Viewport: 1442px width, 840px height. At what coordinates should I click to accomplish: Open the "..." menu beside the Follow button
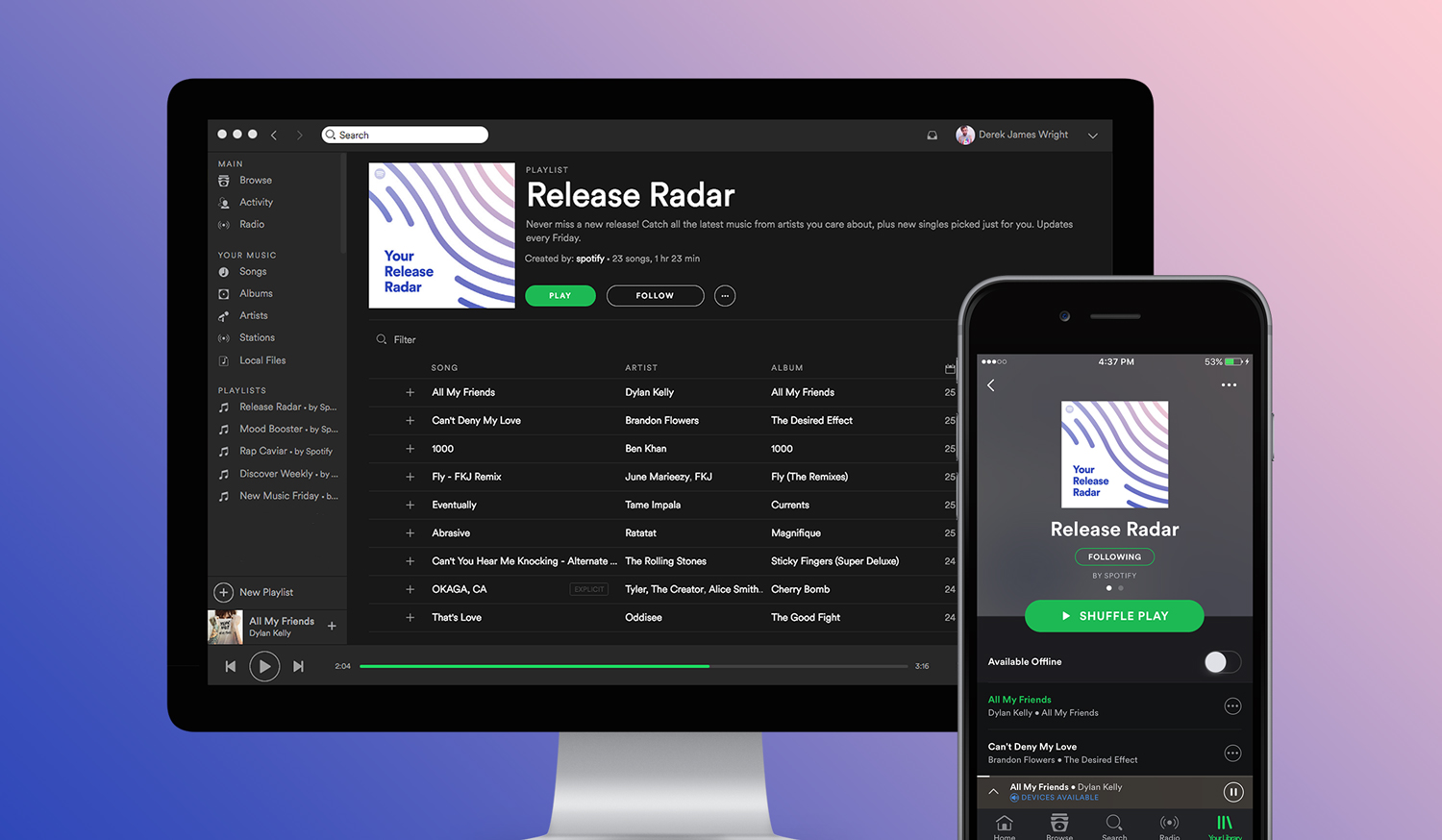724,295
